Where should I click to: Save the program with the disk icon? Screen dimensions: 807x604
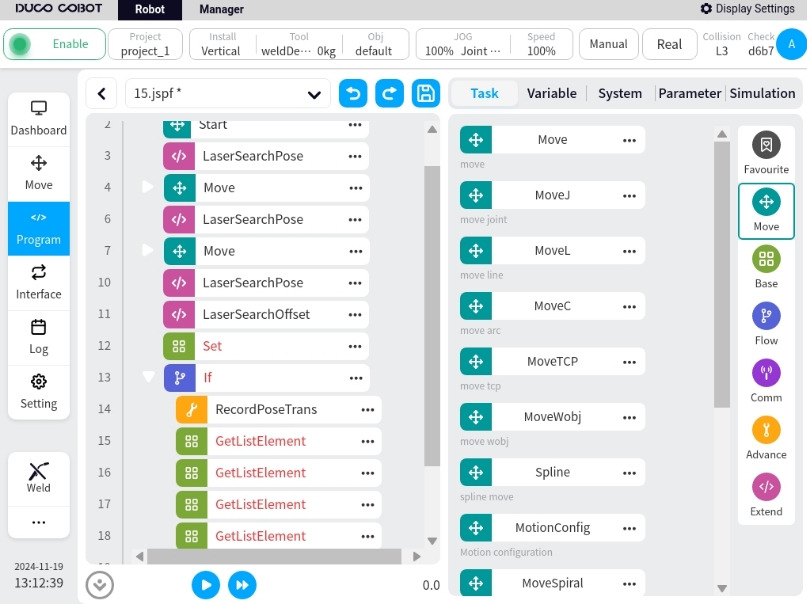click(426, 94)
